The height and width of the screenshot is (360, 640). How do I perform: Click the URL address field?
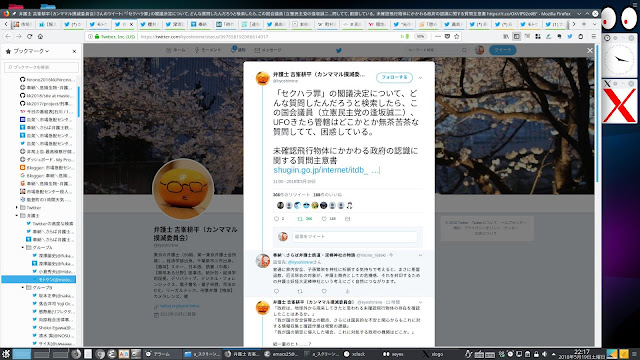(269, 36)
